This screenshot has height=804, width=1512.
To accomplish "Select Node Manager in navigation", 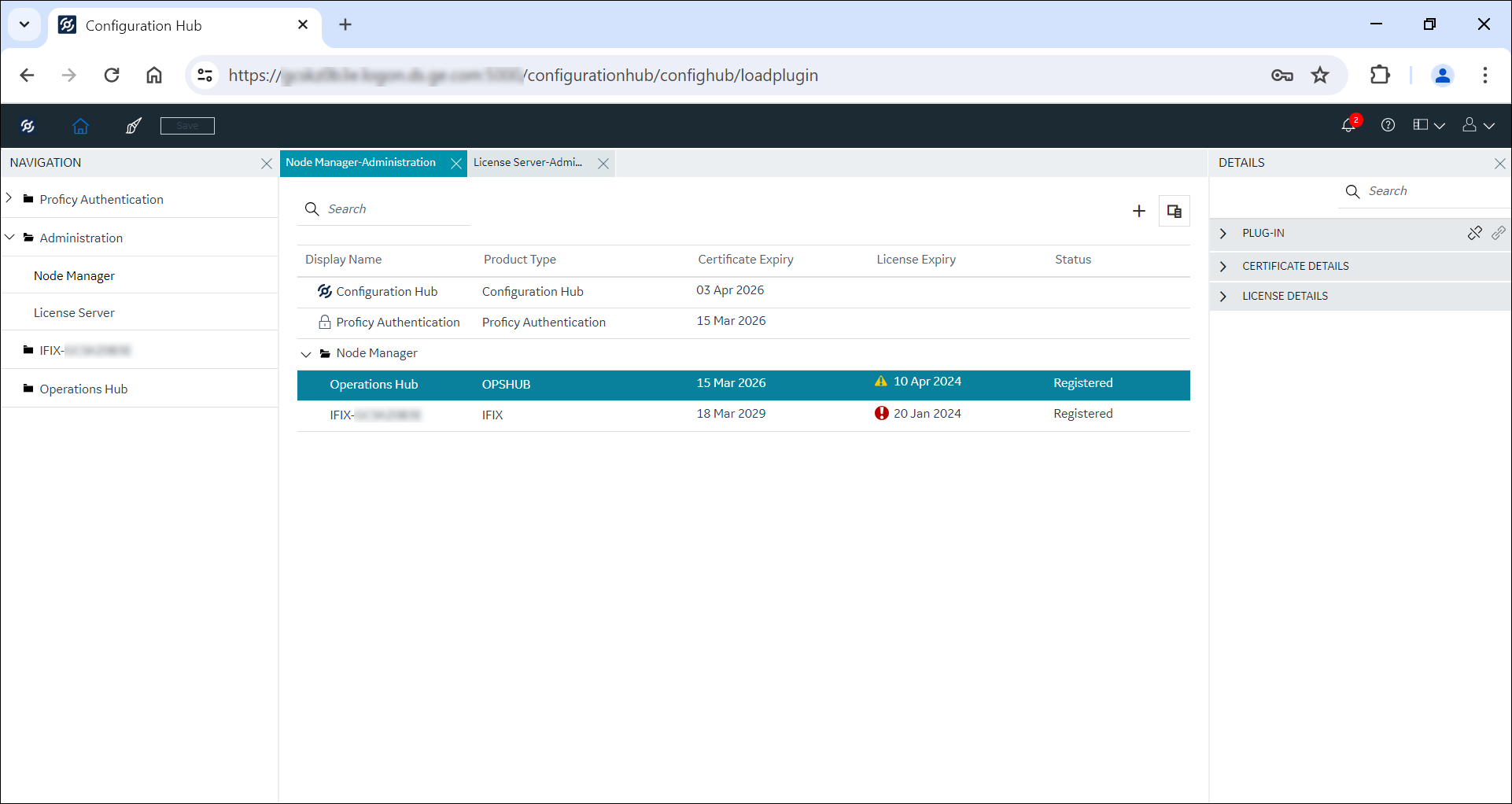I will pyautogui.click(x=75, y=275).
